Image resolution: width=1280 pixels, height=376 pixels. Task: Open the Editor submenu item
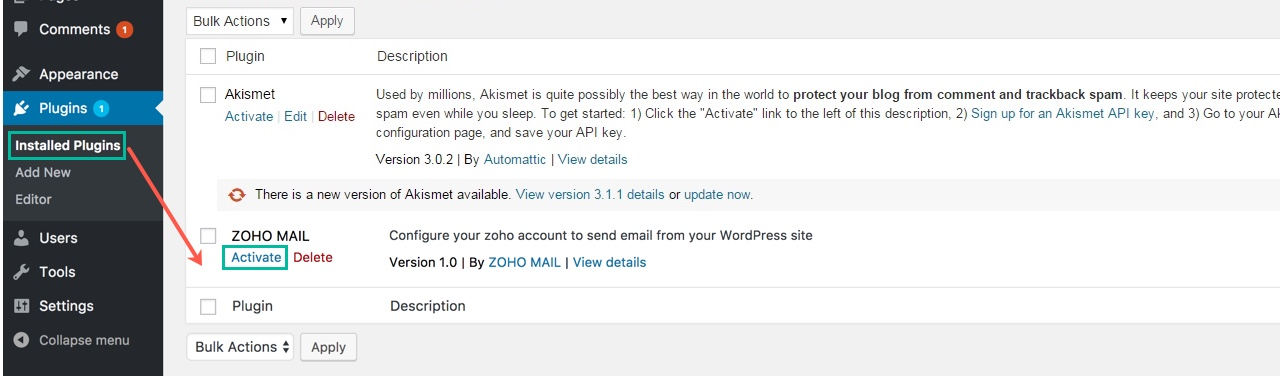33,199
